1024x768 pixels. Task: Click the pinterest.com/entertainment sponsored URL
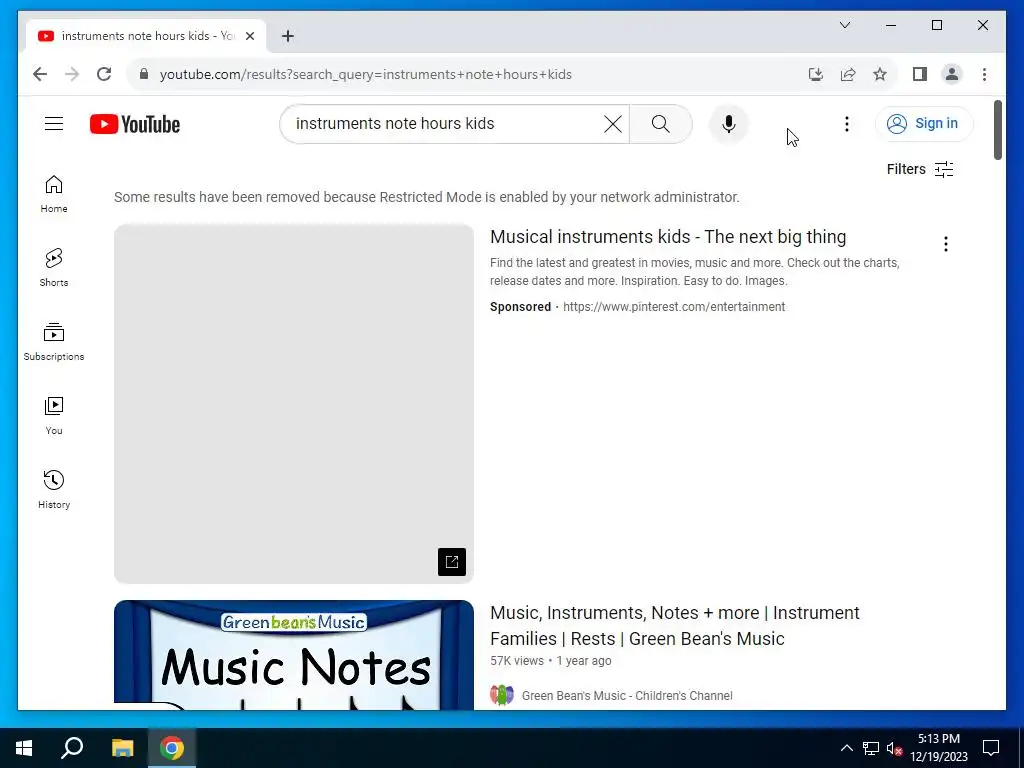coord(674,307)
